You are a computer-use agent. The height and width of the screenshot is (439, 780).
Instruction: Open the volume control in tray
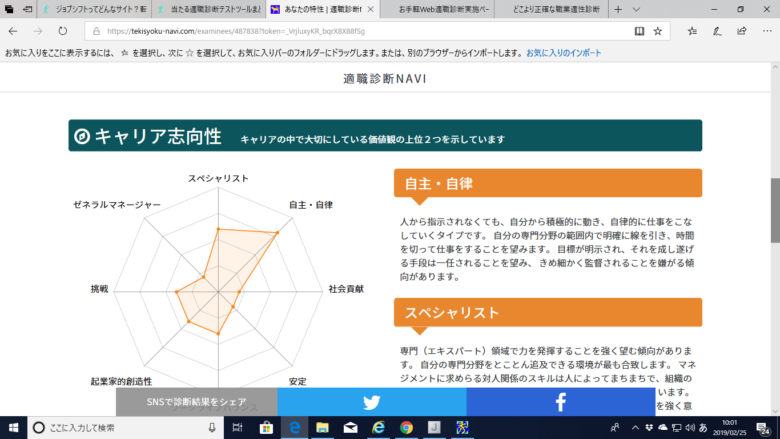tap(690, 428)
